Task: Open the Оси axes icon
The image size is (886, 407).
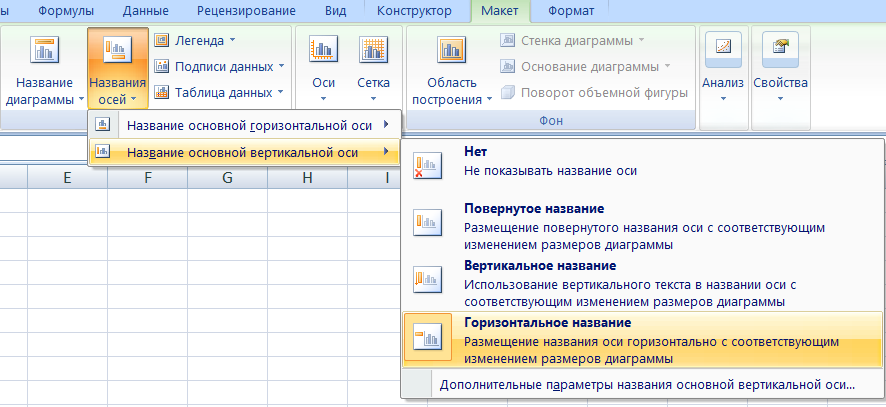Action: point(323,51)
